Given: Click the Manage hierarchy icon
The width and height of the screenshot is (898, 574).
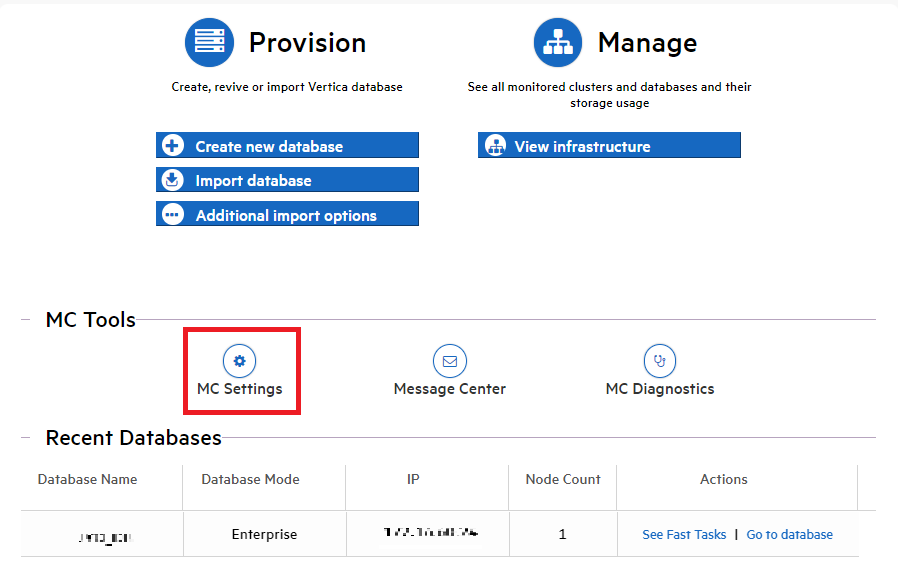Looking at the screenshot, I should [x=558, y=43].
